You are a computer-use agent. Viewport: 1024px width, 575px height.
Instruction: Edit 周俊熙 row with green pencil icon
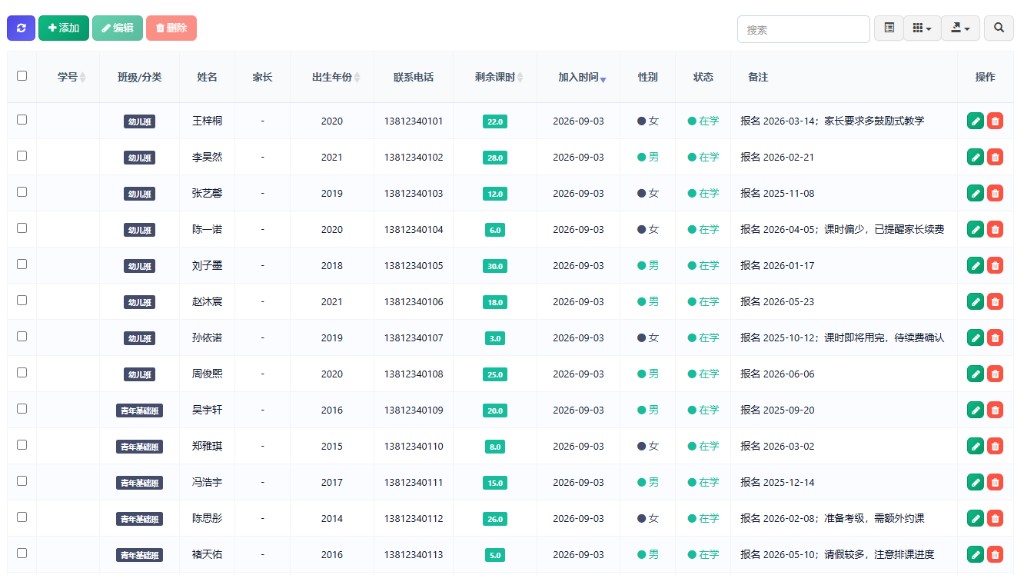pyautogui.click(x=975, y=374)
